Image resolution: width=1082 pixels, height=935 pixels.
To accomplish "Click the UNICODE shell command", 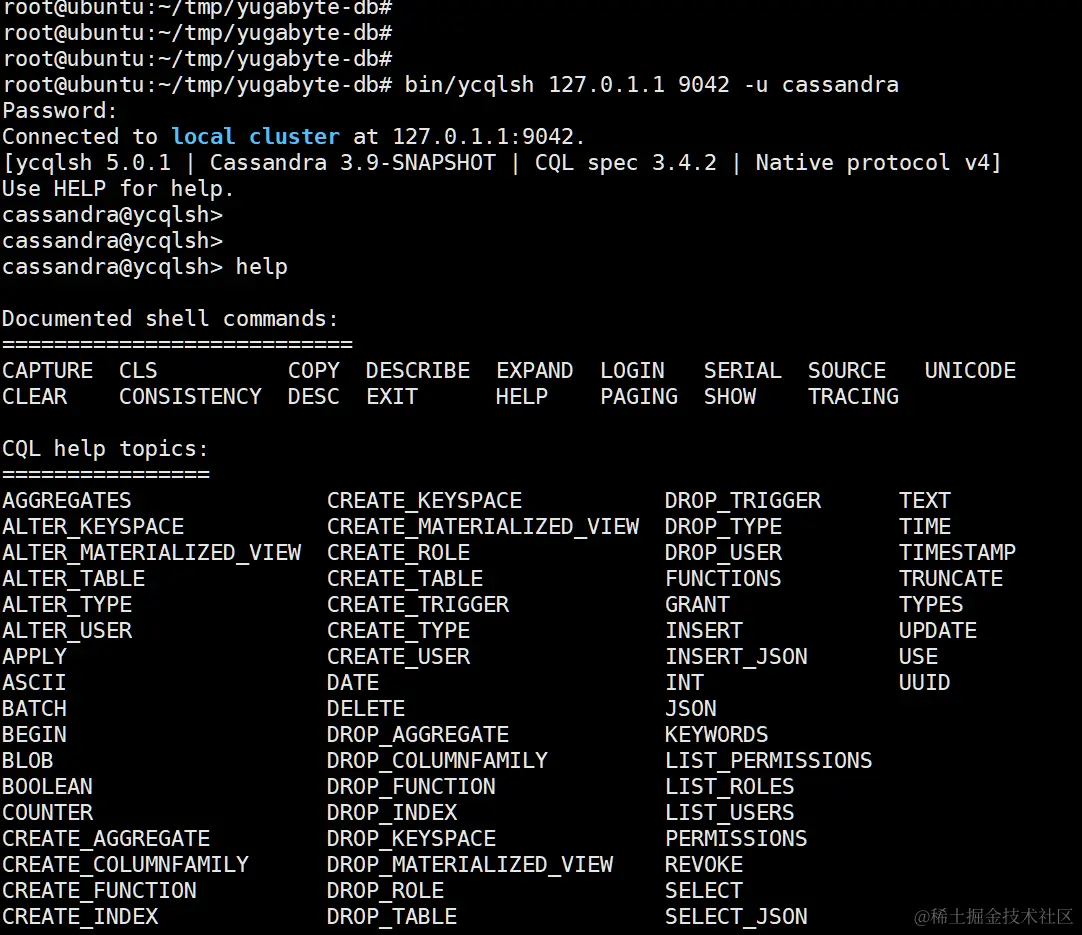I will 970,371.
